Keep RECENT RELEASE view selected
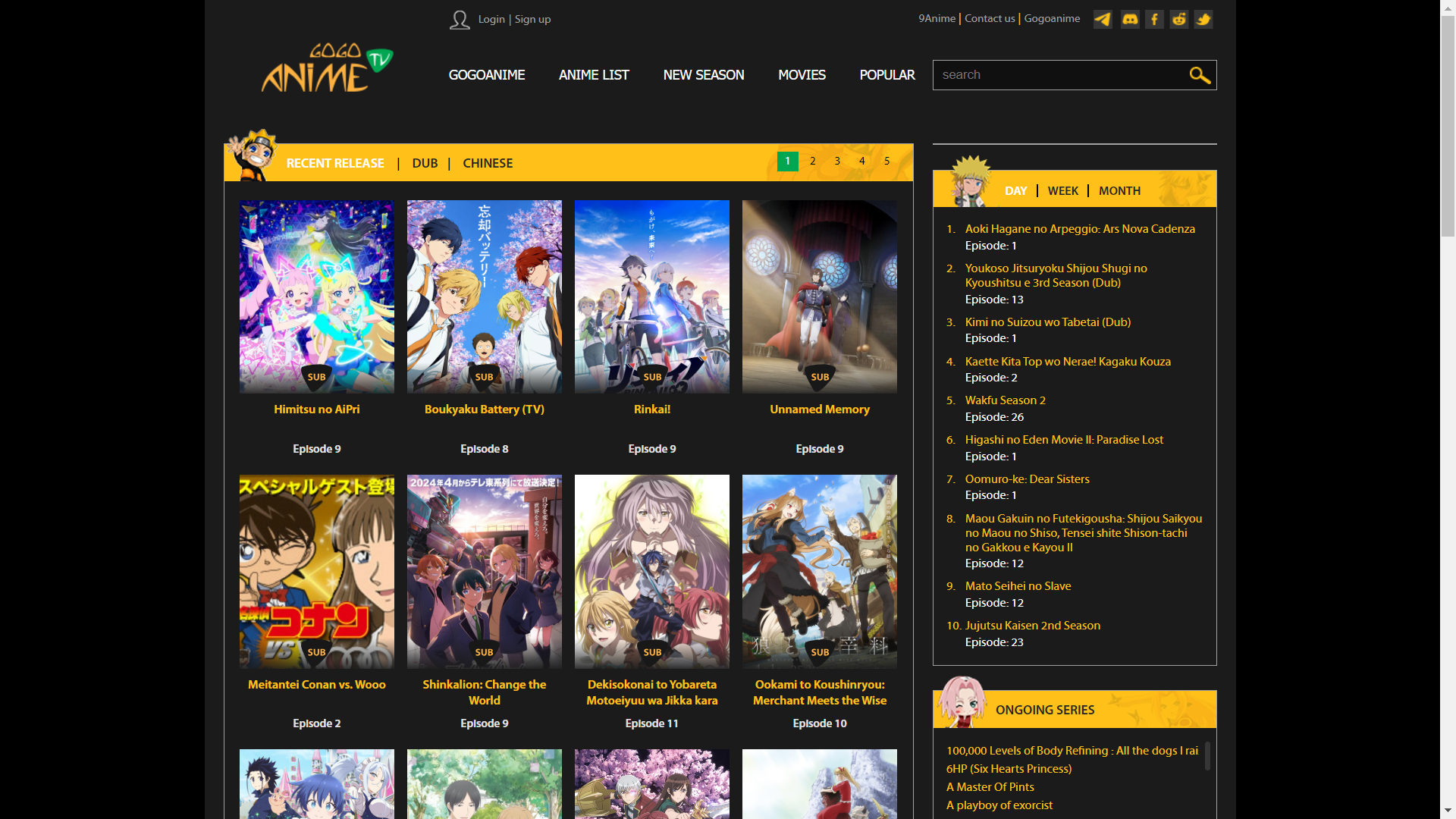1456x819 pixels. tap(335, 162)
